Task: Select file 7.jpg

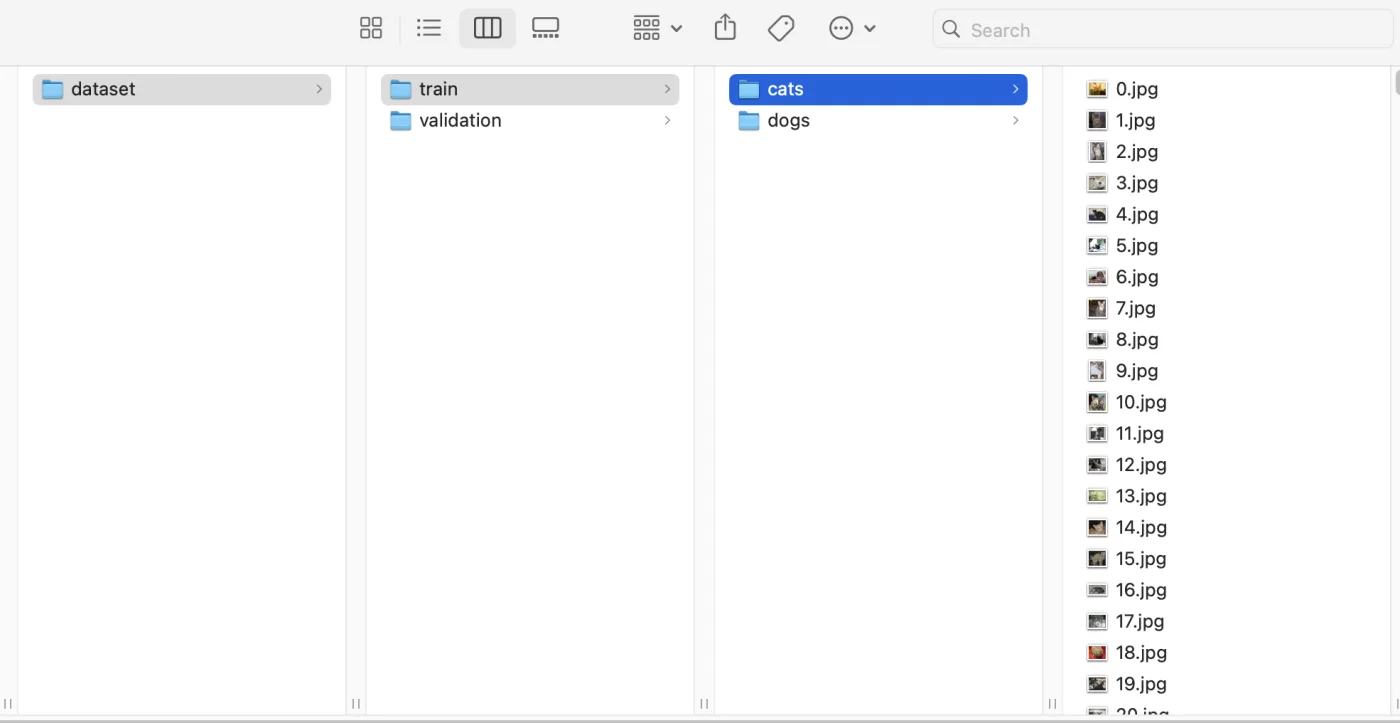Action: (1135, 308)
